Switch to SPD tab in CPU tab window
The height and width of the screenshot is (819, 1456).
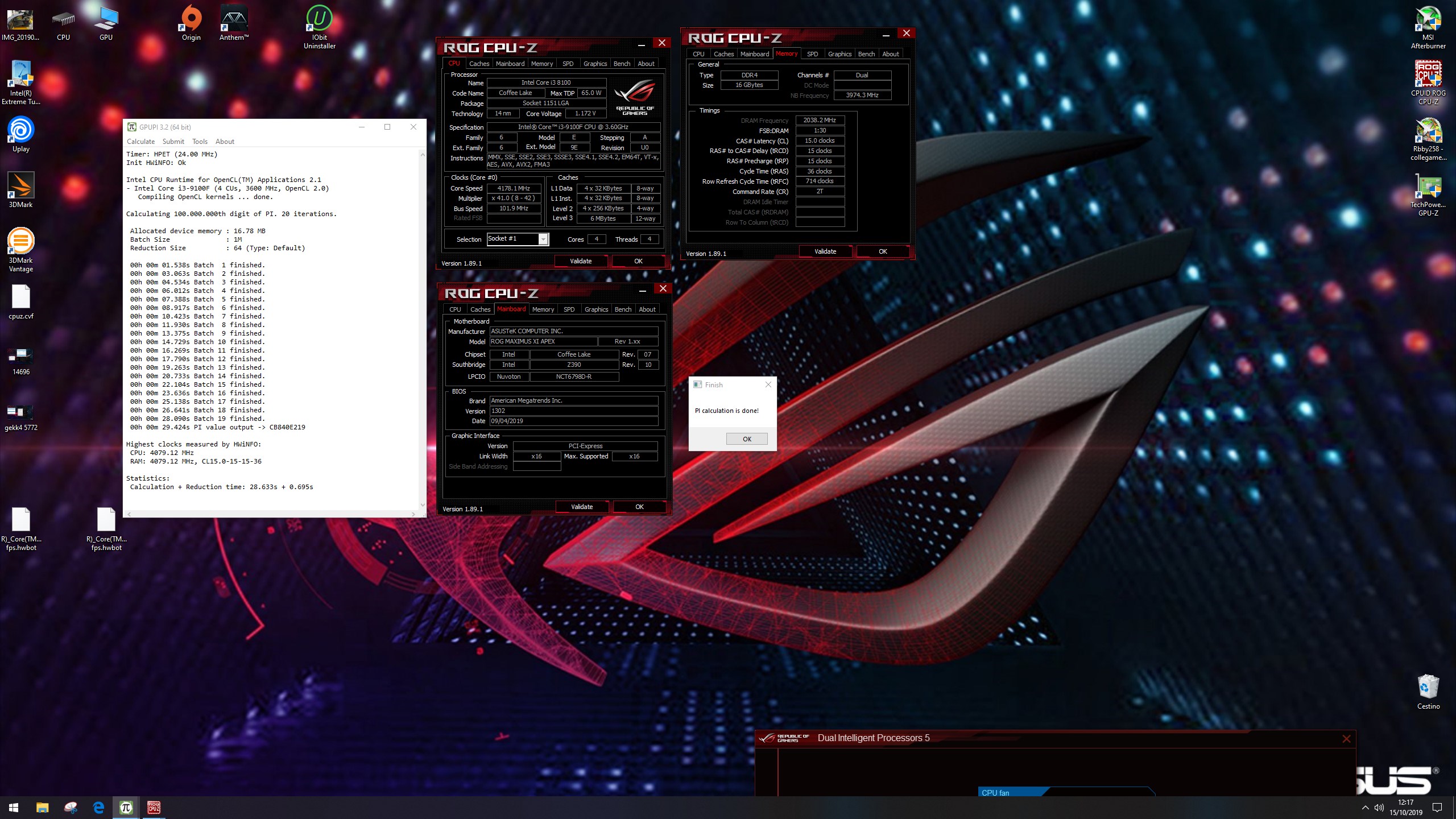[568, 64]
